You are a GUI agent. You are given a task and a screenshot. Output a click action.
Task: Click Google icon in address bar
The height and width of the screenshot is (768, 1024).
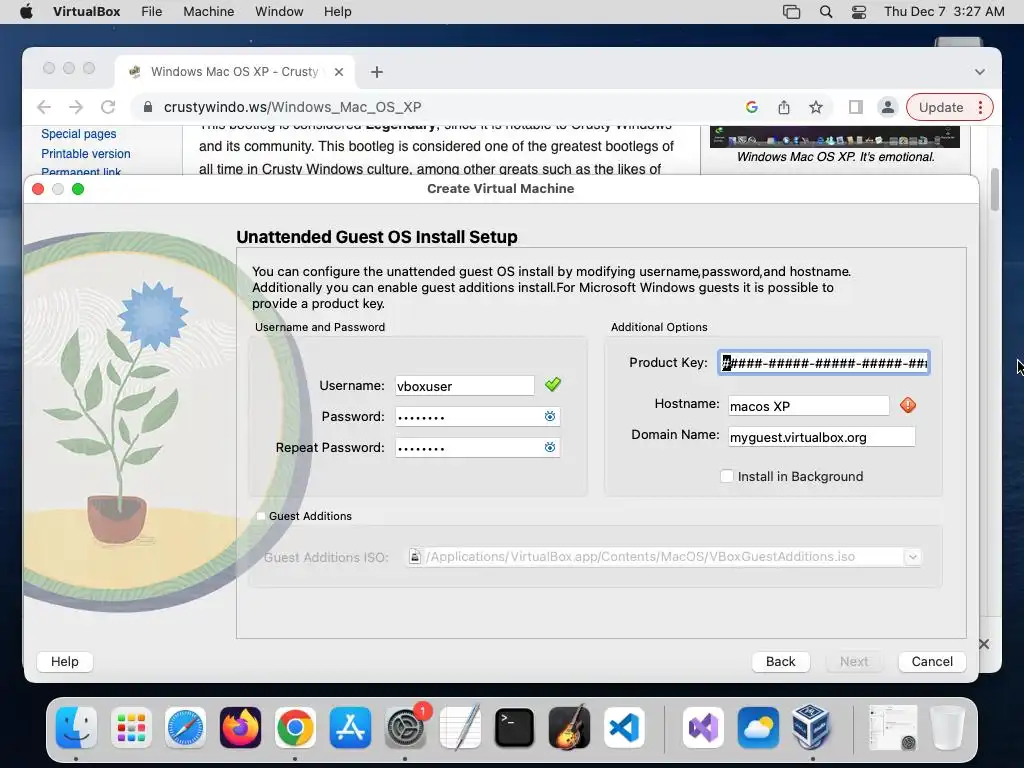(x=752, y=107)
